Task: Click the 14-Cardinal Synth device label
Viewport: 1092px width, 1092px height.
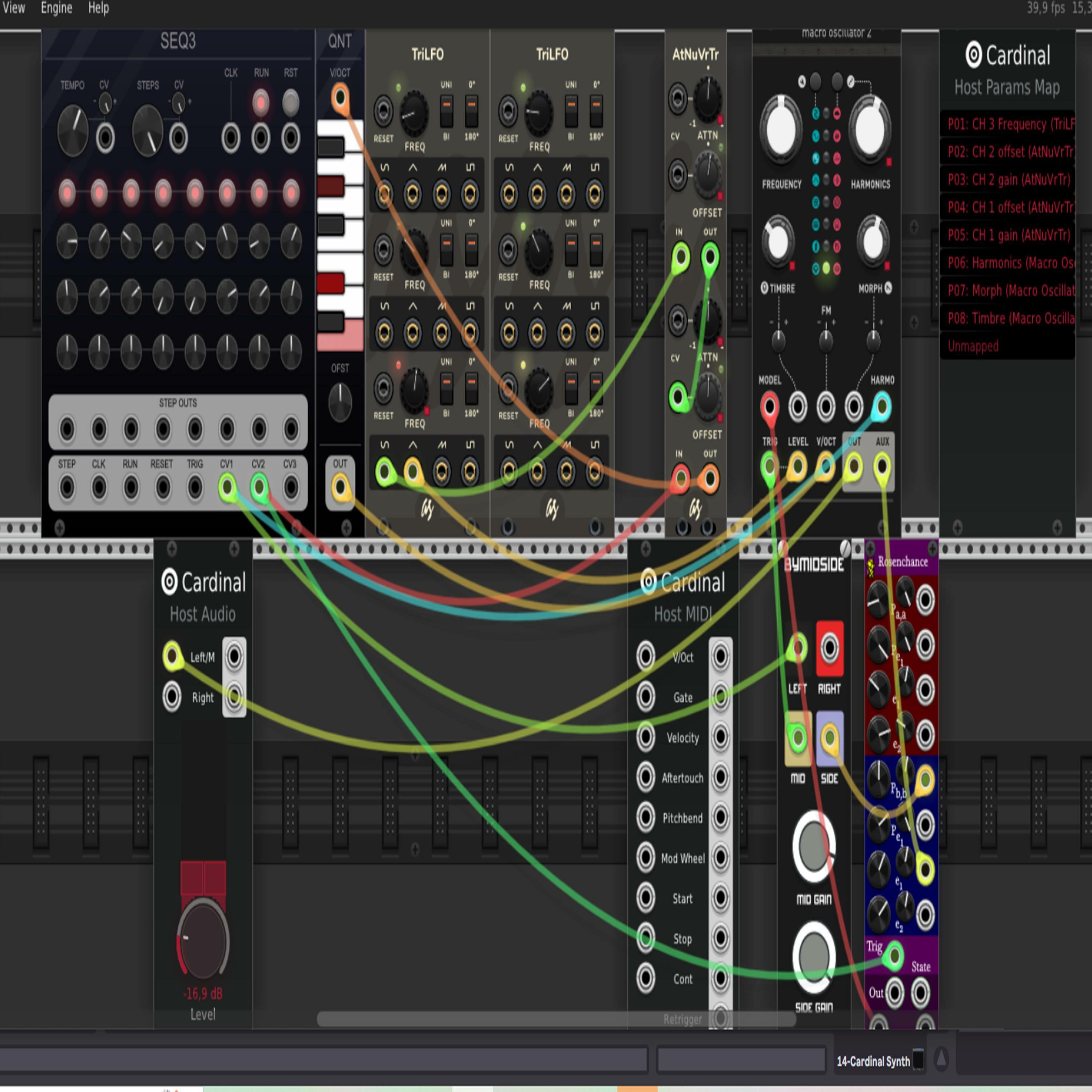Action: [873, 1061]
